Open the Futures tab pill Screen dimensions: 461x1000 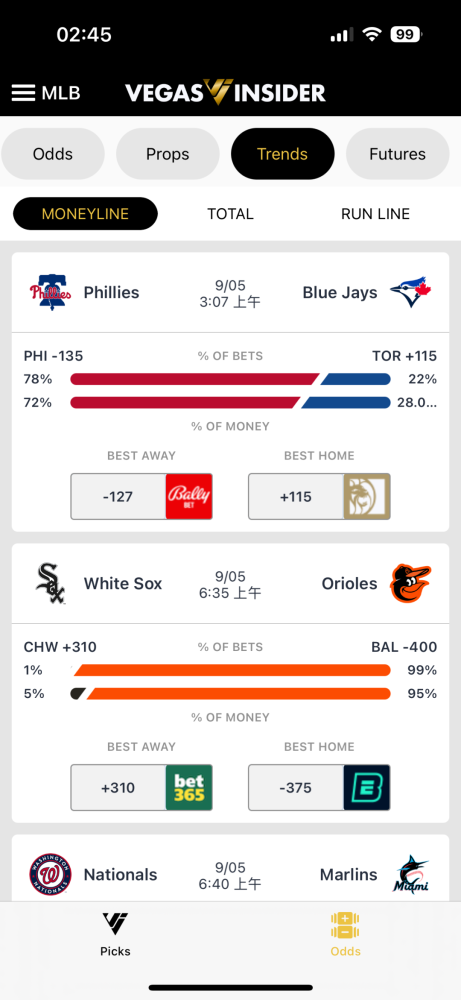click(x=397, y=154)
